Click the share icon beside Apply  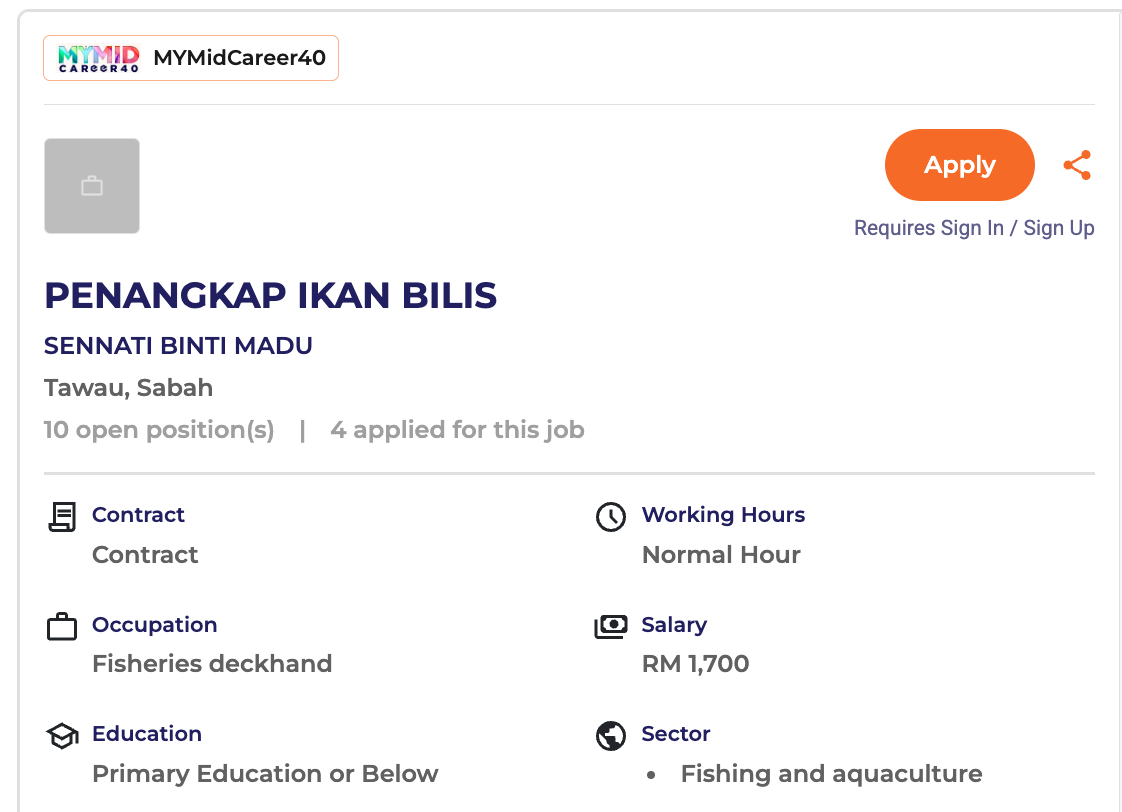pyautogui.click(x=1077, y=166)
